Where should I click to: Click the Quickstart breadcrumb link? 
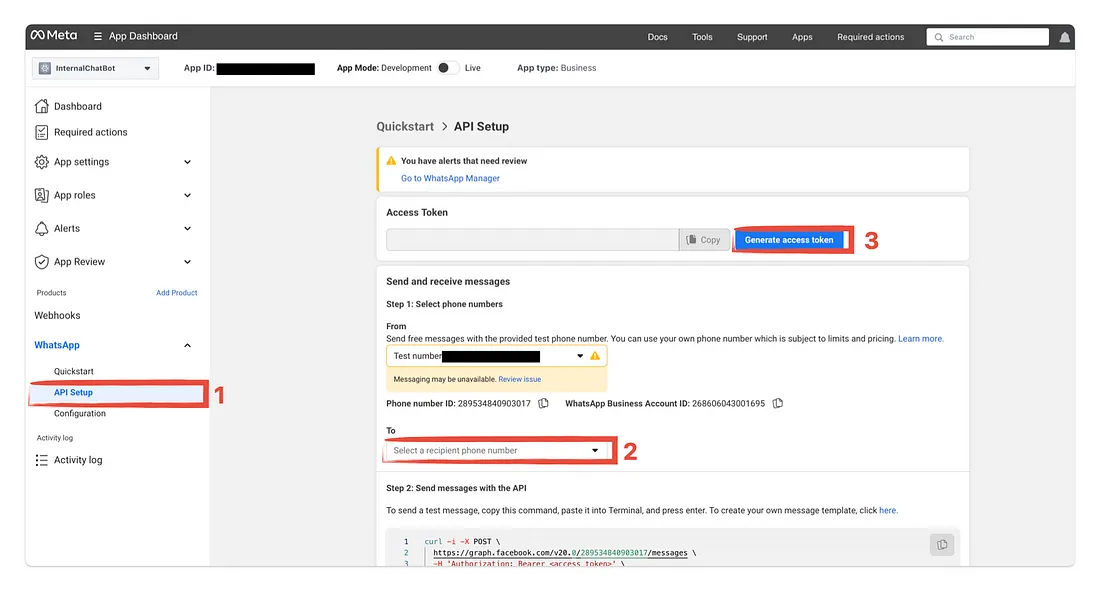pyautogui.click(x=405, y=126)
